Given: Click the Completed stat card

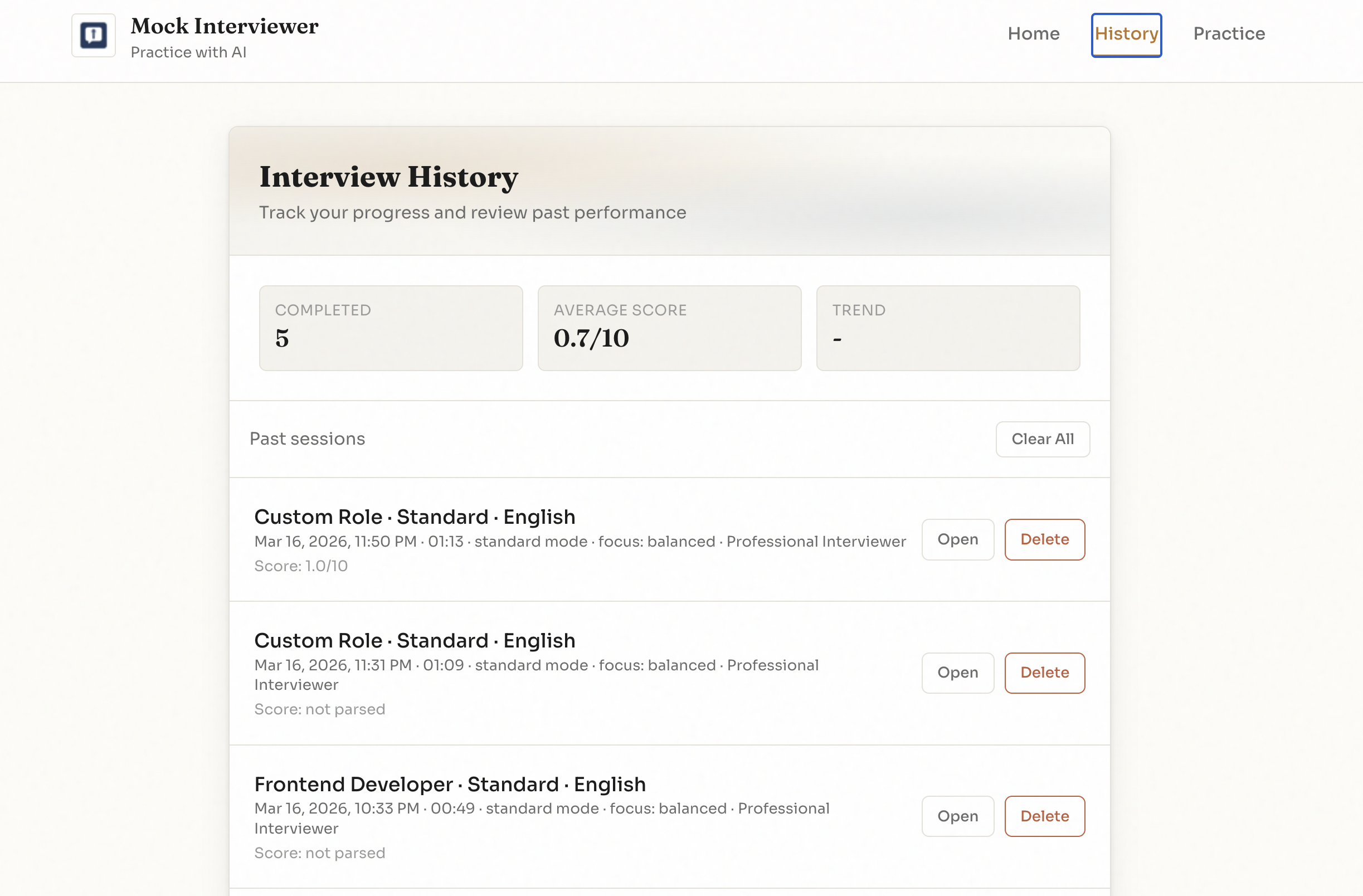Looking at the screenshot, I should [x=391, y=328].
